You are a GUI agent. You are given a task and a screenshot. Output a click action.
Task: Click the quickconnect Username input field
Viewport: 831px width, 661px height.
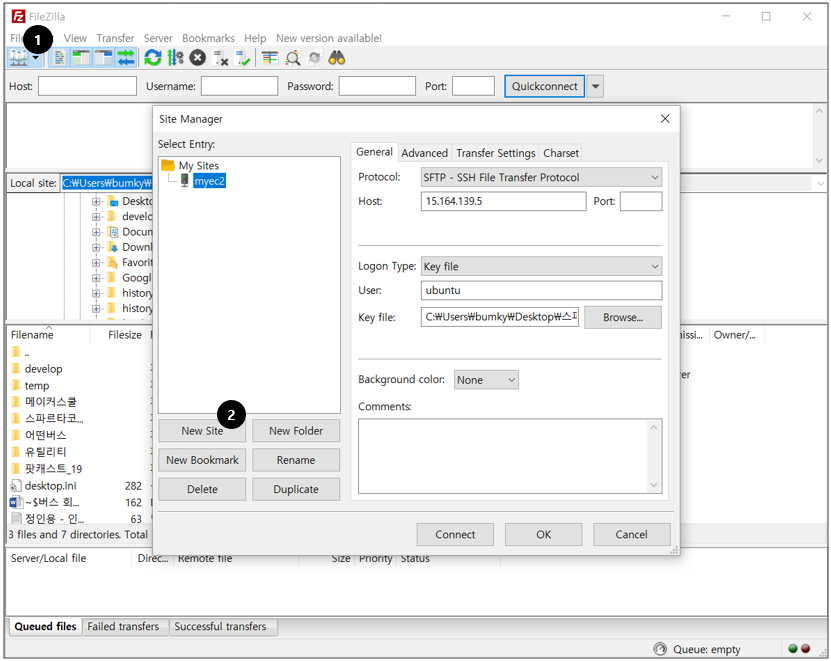click(240, 86)
